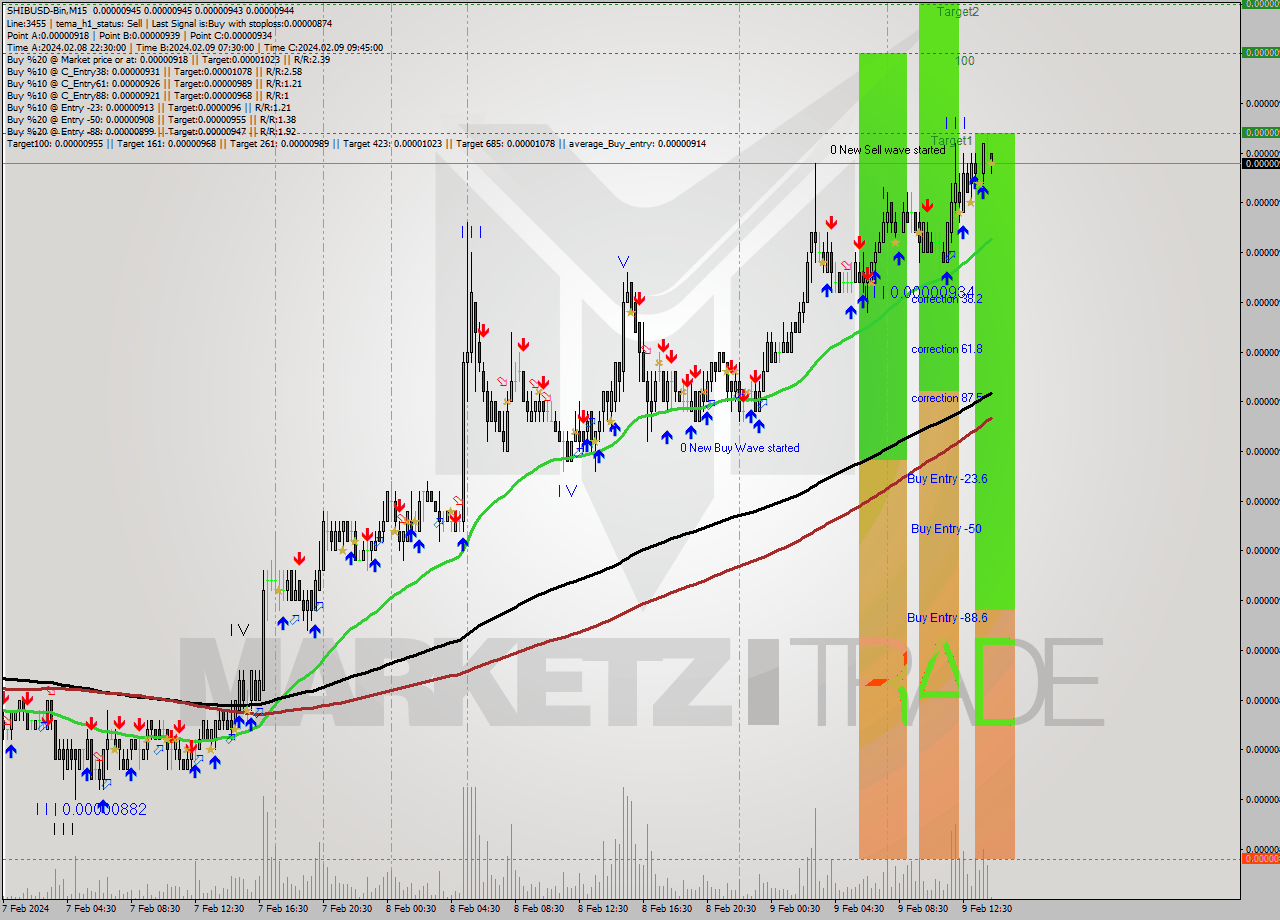Click the 'Target1' label on the chart

coord(952,140)
